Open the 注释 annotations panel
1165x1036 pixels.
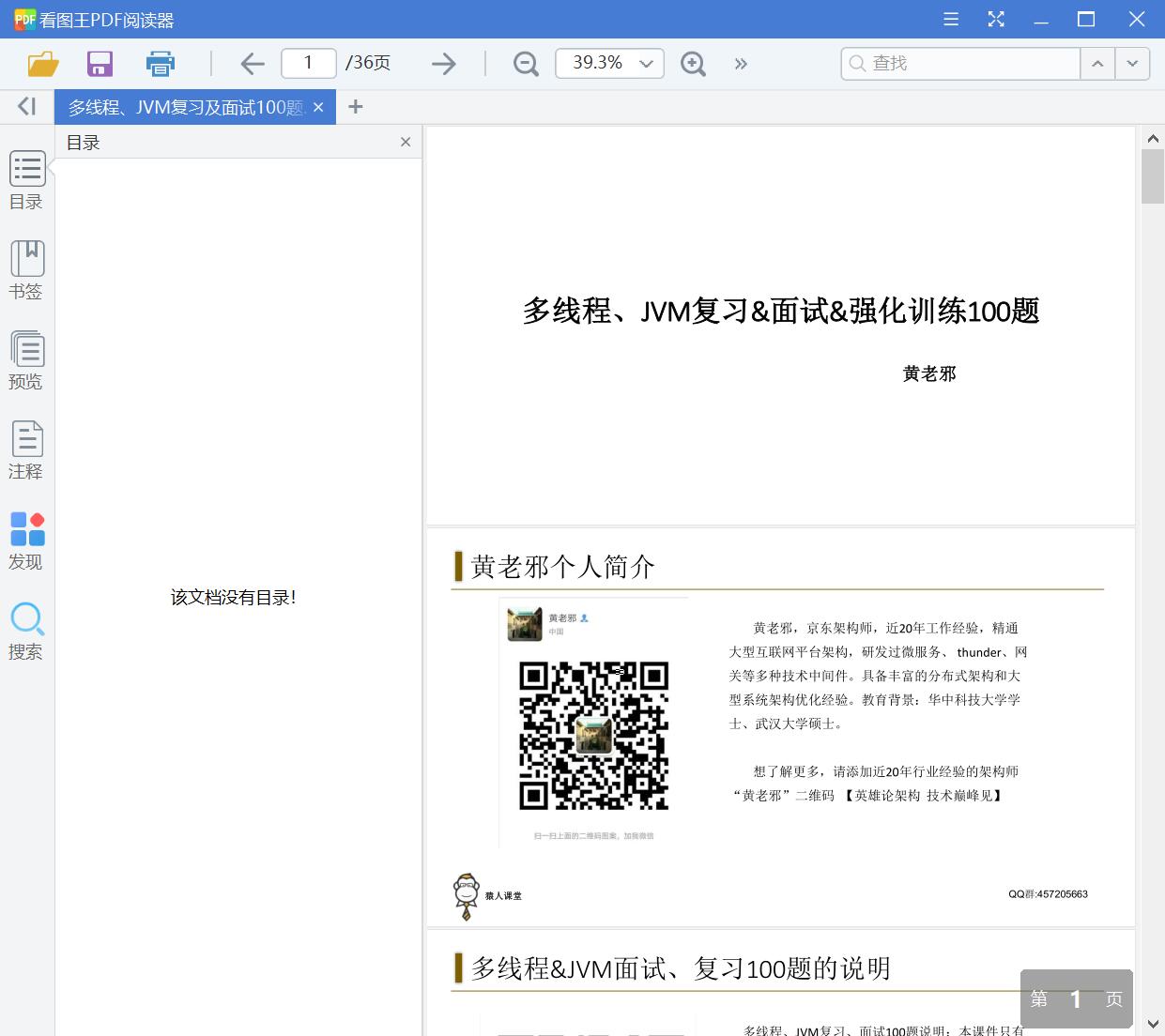coord(26,450)
